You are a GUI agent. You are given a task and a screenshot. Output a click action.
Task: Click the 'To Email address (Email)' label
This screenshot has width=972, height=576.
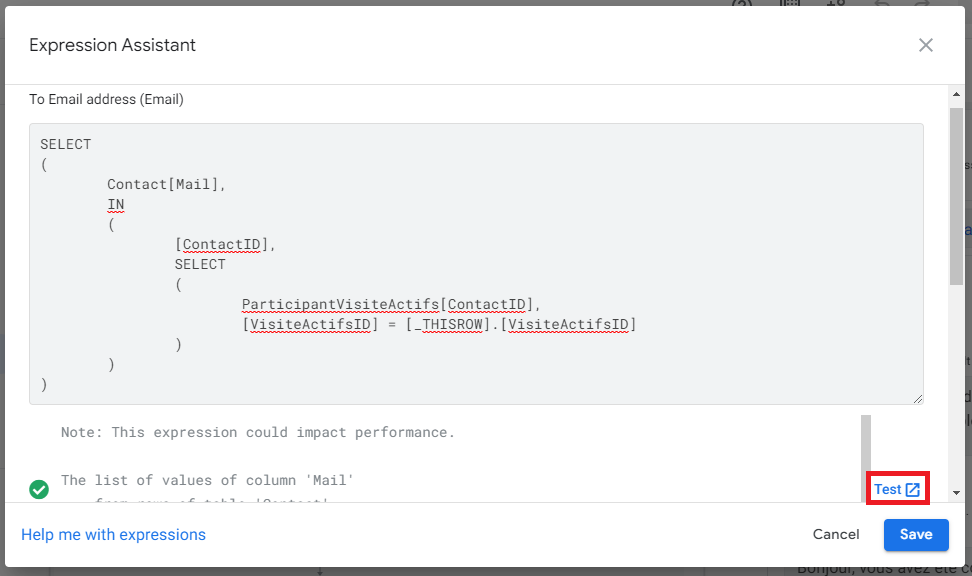[x=106, y=99]
